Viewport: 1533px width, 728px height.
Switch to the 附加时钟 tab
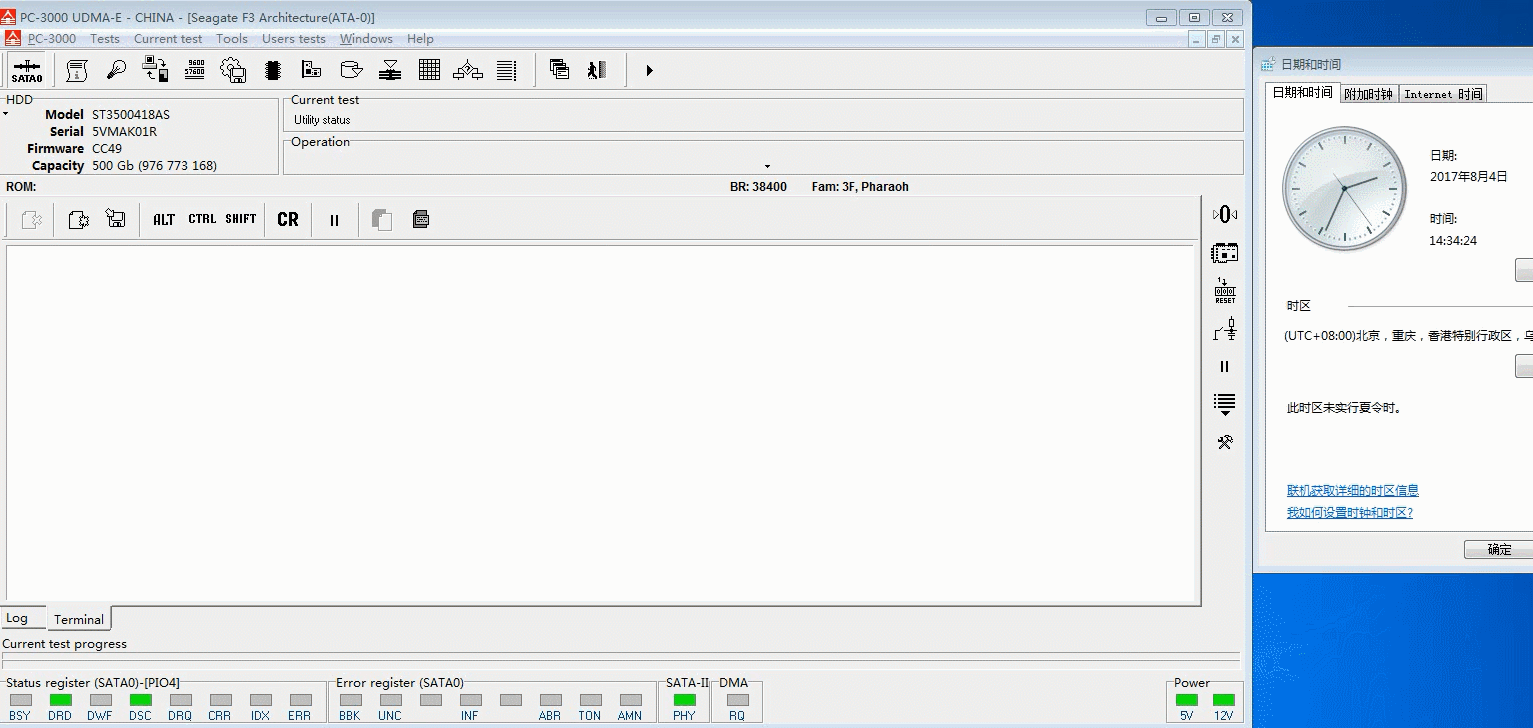(x=1368, y=94)
